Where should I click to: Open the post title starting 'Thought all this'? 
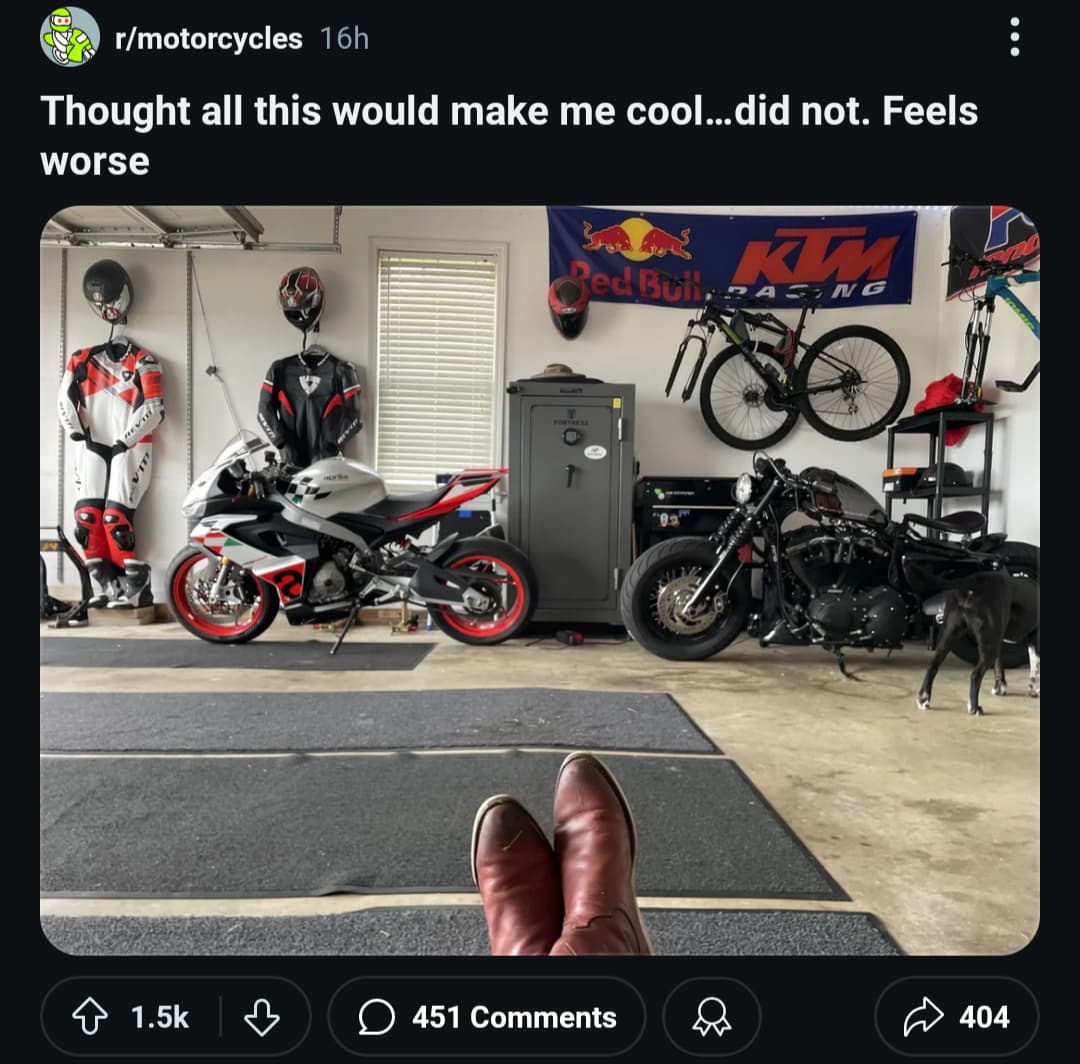pyautogui.click(x=509, y=136)
